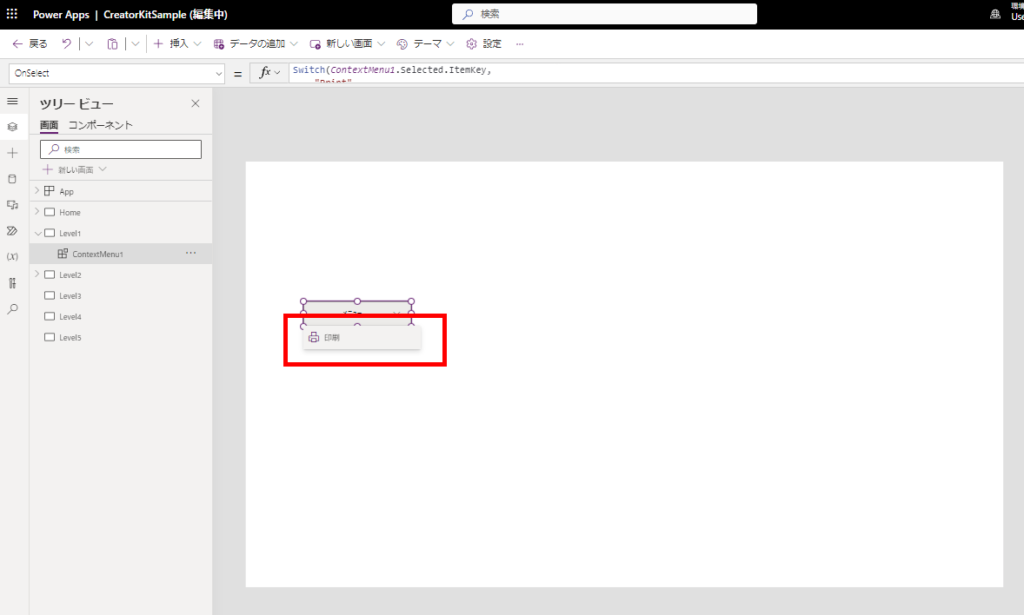
Task: Open the Tree view layers icon
Action: click(x=12, y=127)
